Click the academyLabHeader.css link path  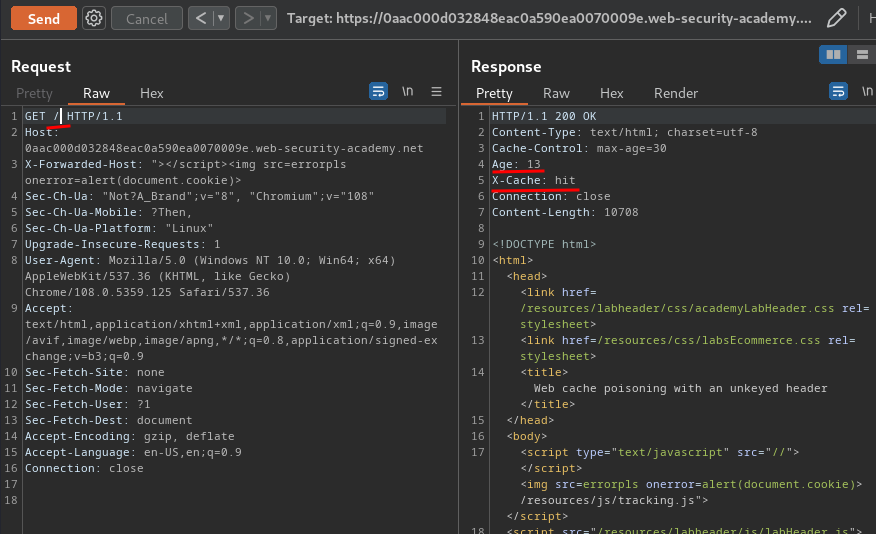(x=677, y=308)
